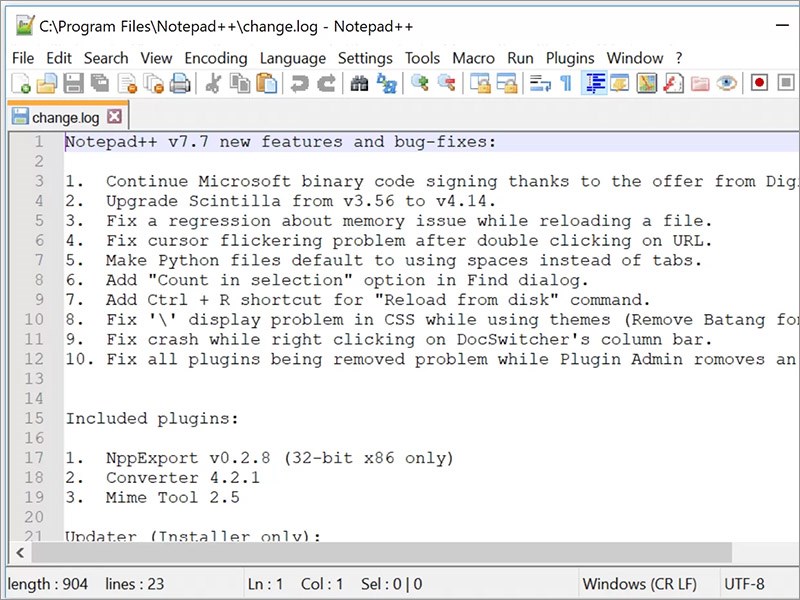Viewport: 800px width, 600px height.
Task: Toggle synchronize horizontal scrolling icon
Action: click(x=507, y=83)
